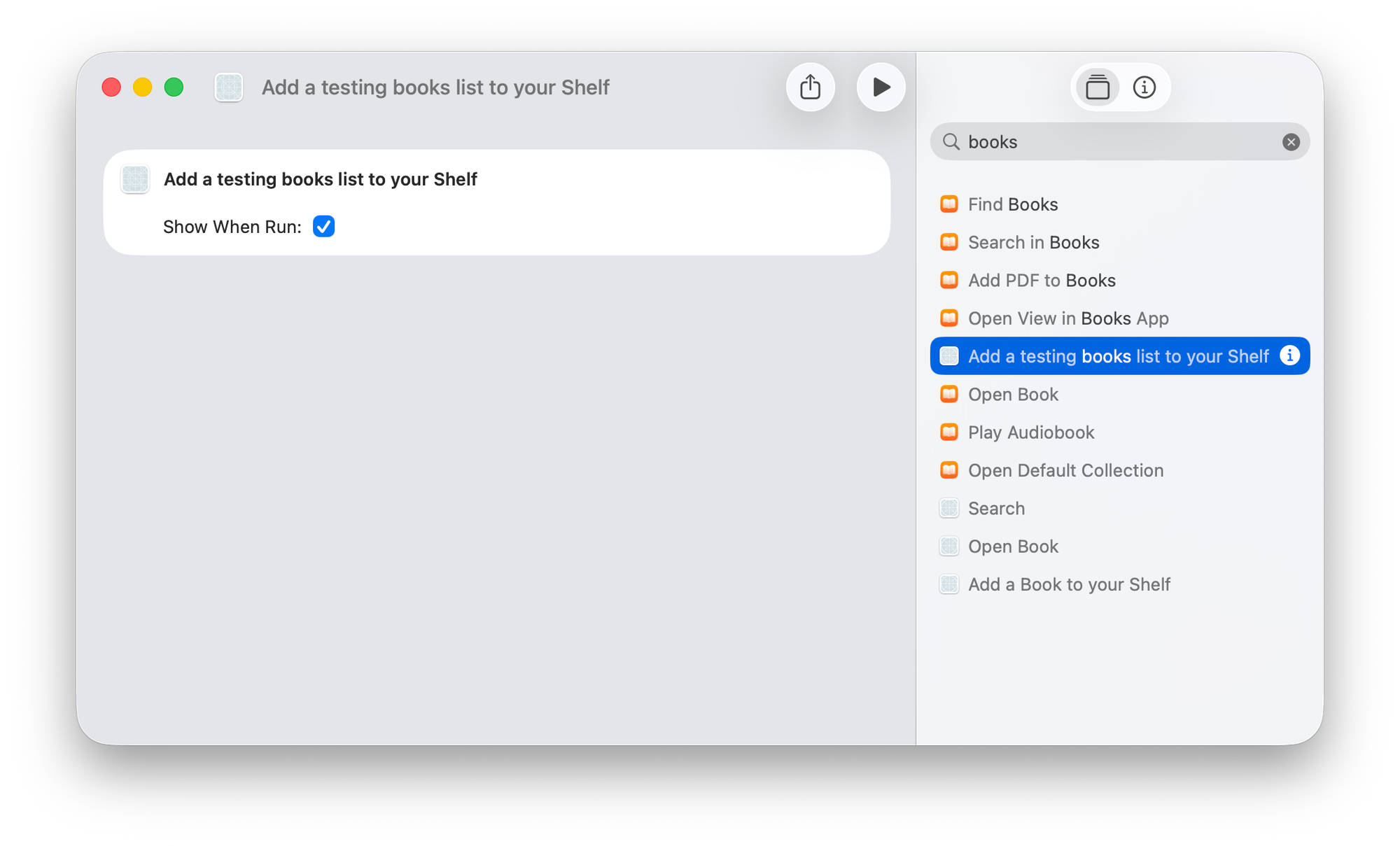Select Open View in Books App
Image resolution: width=1400 pixels, height=846 pixels.
(1067, 318)
